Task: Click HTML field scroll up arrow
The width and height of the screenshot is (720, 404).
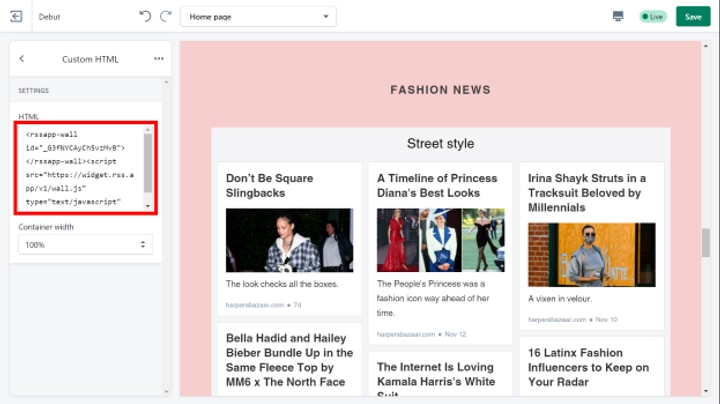Action: coord(148,130)
